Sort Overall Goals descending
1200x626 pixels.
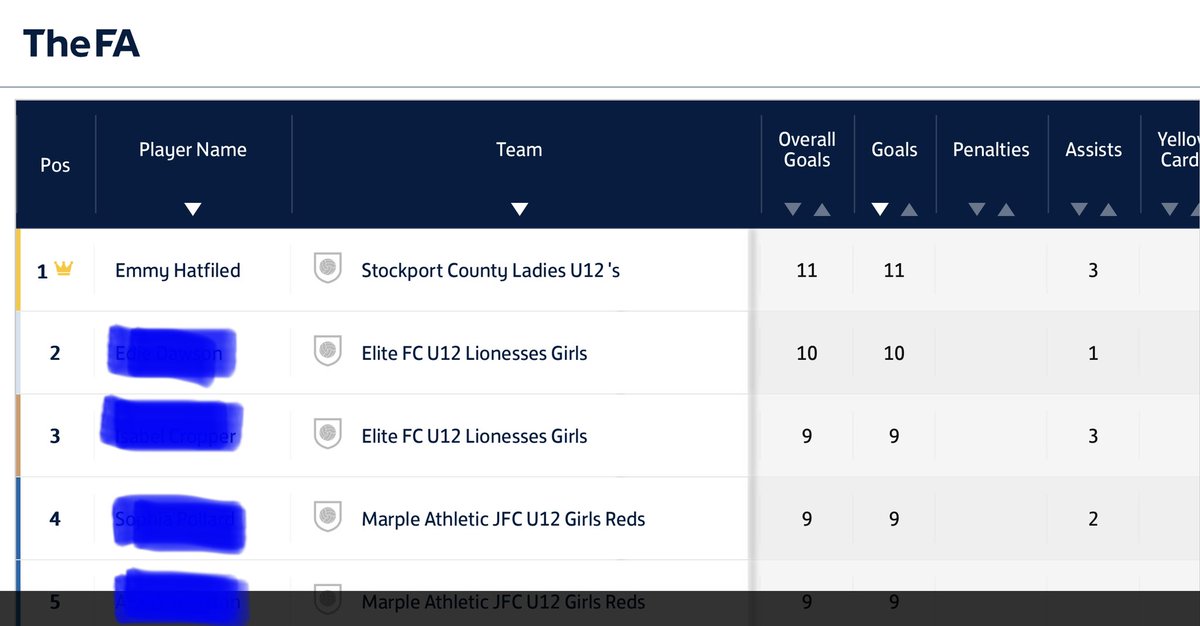[x=793, y=209]
